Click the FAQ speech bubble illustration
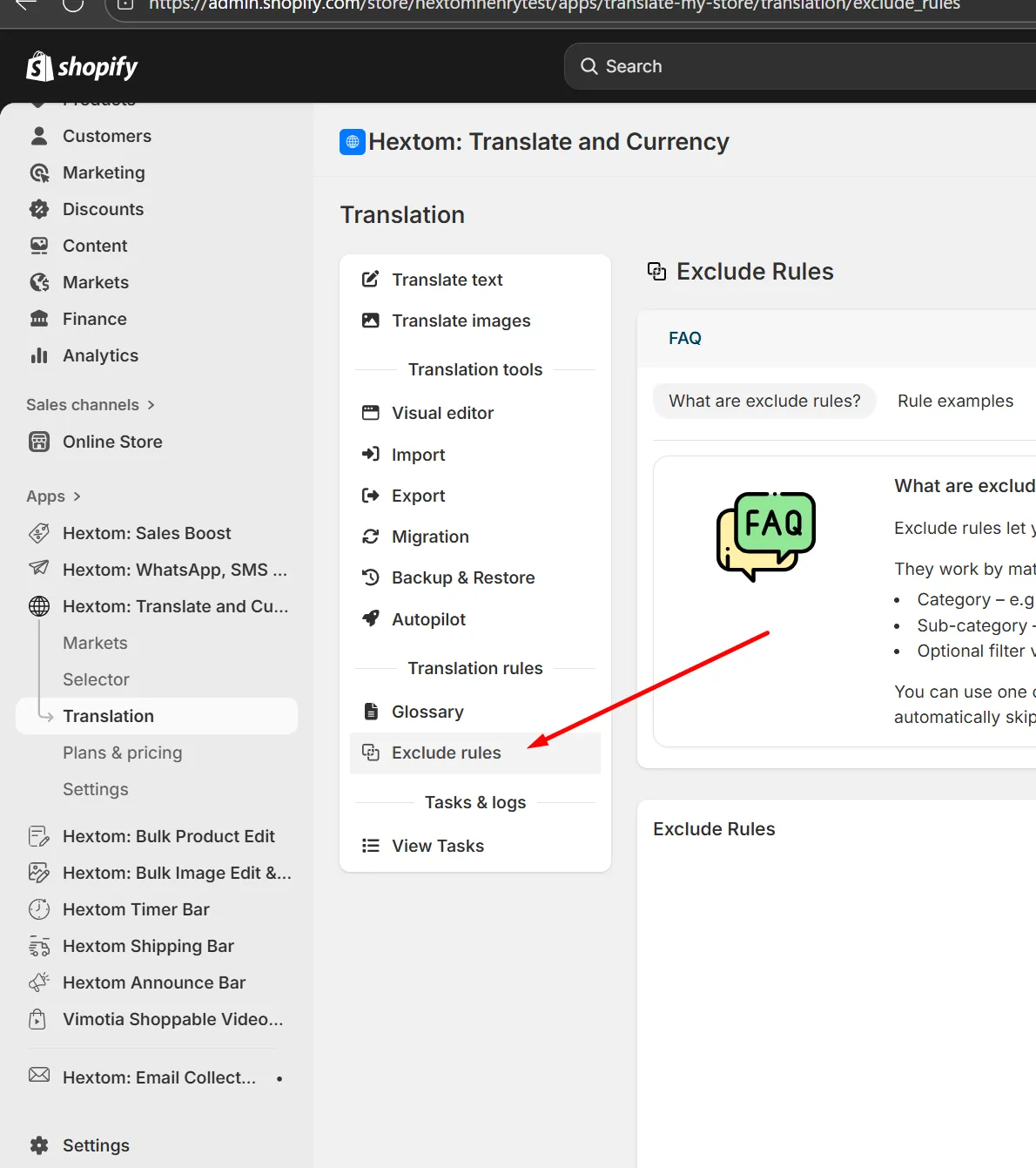 point(766,537)
